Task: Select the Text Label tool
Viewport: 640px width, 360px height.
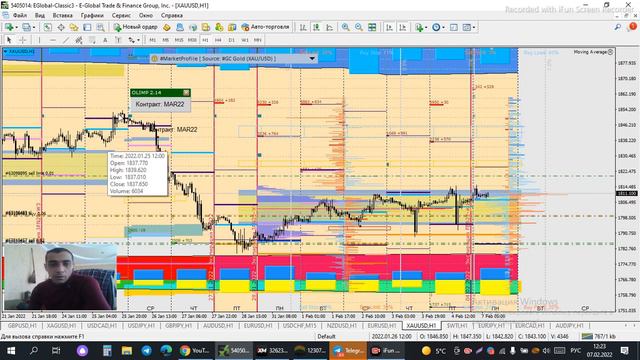Action: tap(118, 40)
